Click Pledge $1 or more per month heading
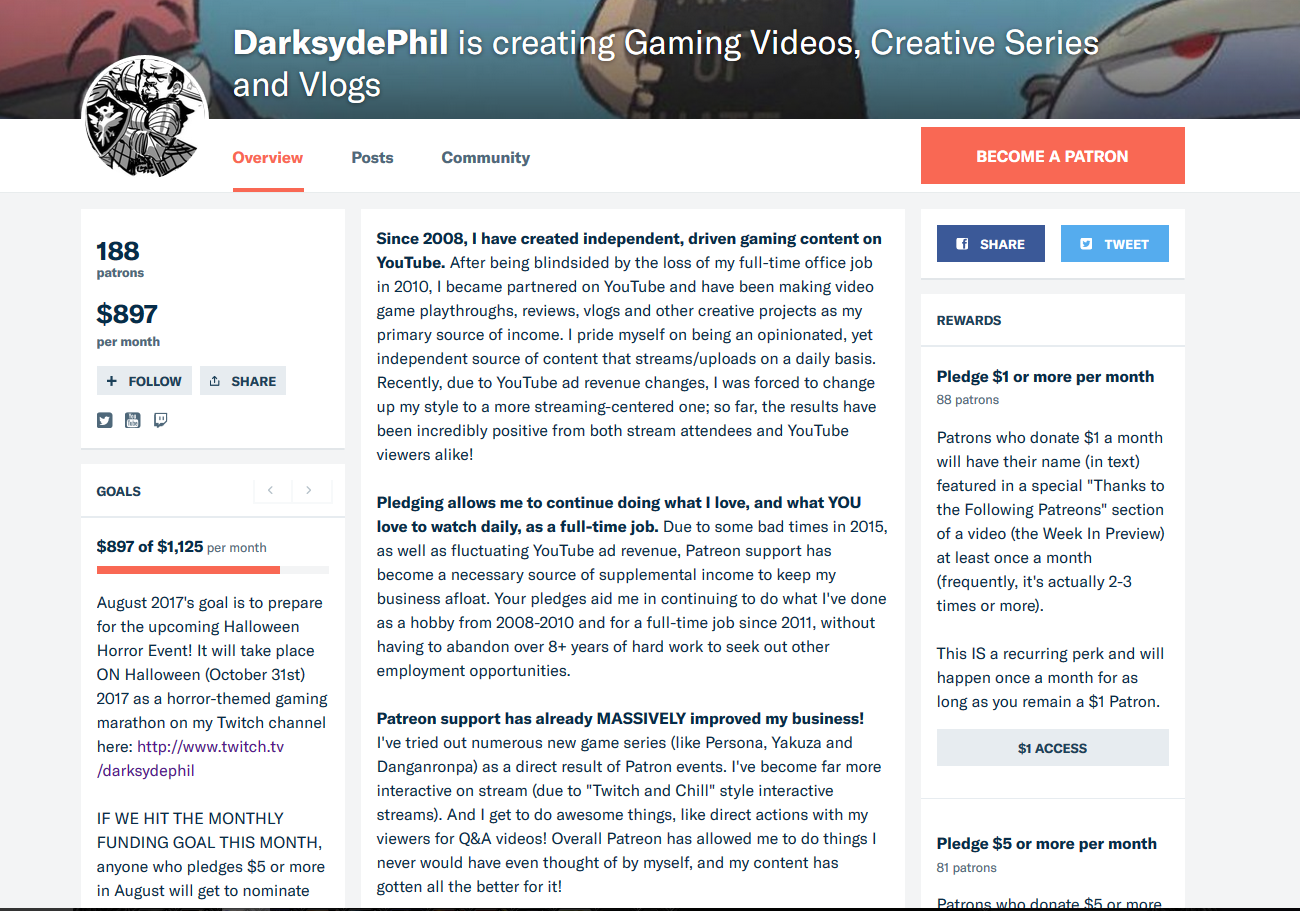Image resolution: width=1300 pixels, height=911 pixels. click(x=1045, y=377)
